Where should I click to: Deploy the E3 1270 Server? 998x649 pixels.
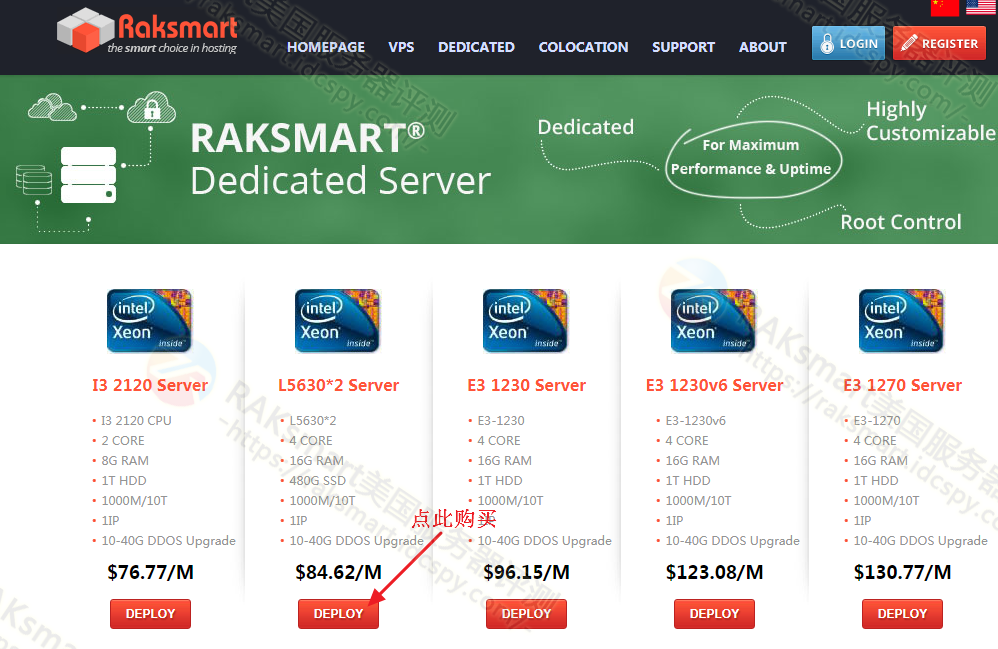(x=903, y=614)
